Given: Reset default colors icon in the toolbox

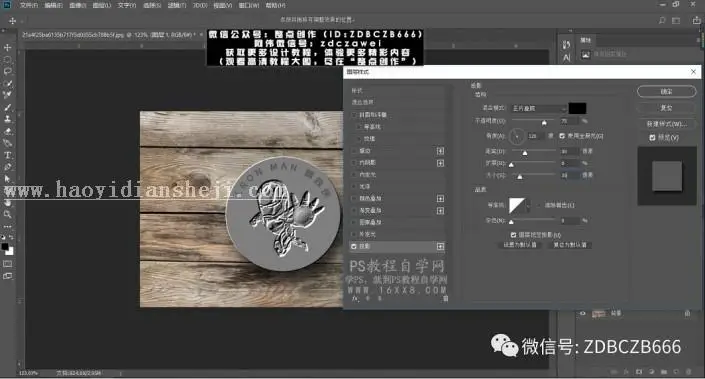Looking at the screenshot, I should point(3,237).
